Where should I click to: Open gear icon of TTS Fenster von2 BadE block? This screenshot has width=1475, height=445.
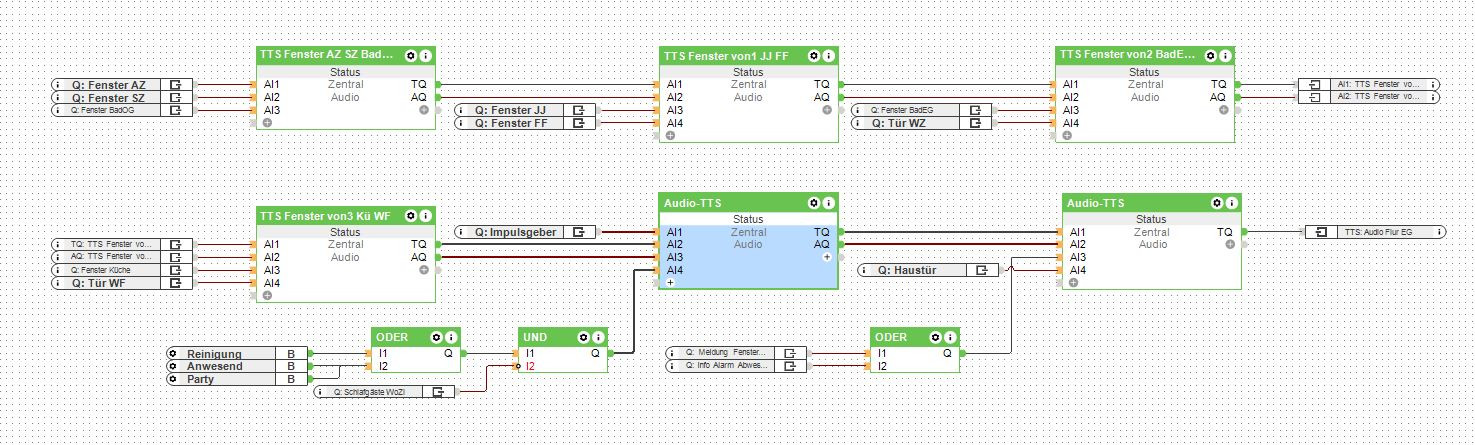(1211, 56)
